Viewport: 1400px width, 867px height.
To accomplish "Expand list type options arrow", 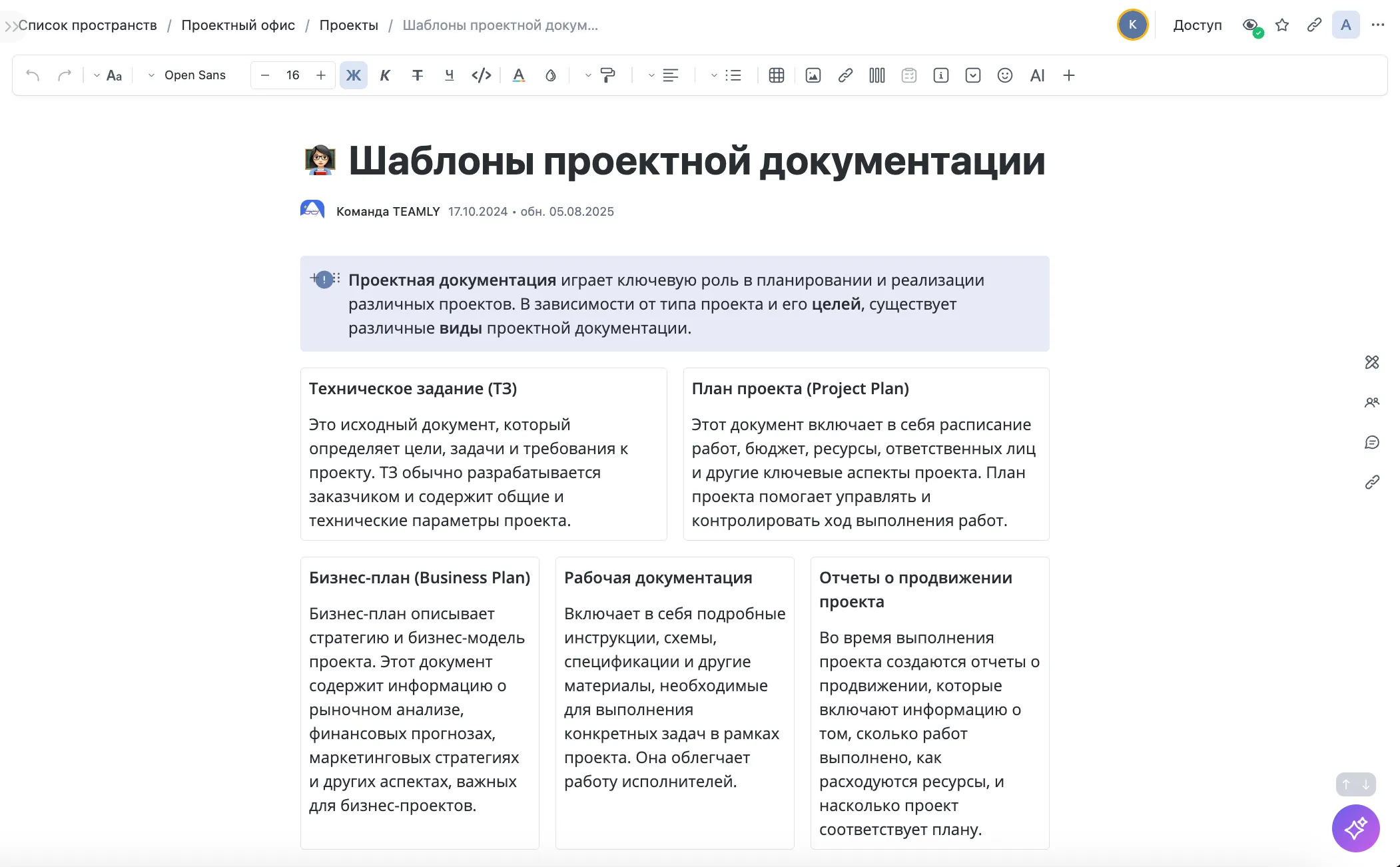I will [714, 76].
